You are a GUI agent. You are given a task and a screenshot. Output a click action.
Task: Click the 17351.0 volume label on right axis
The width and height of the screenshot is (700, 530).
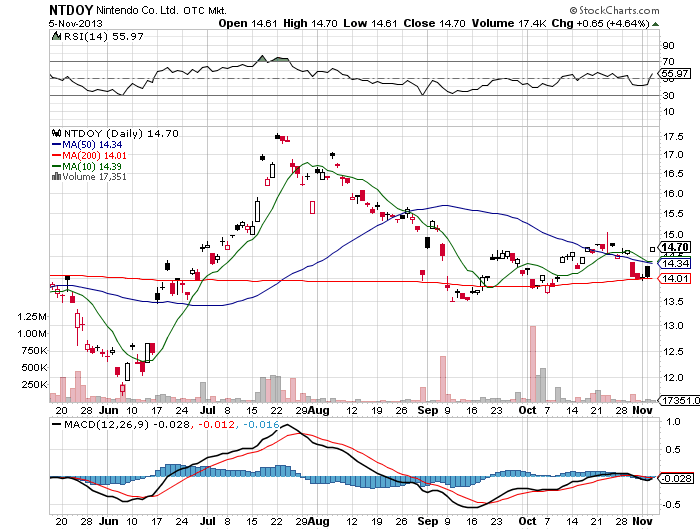[x=680, y=401]
